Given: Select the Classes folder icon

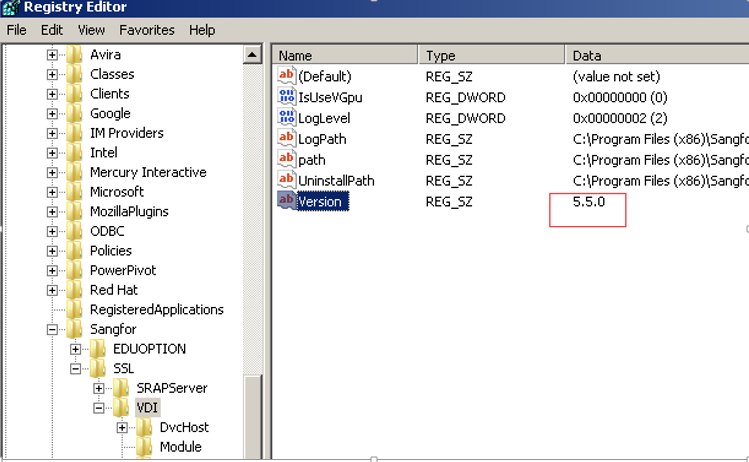Looking at the screenshot, I should pos(74,74).
